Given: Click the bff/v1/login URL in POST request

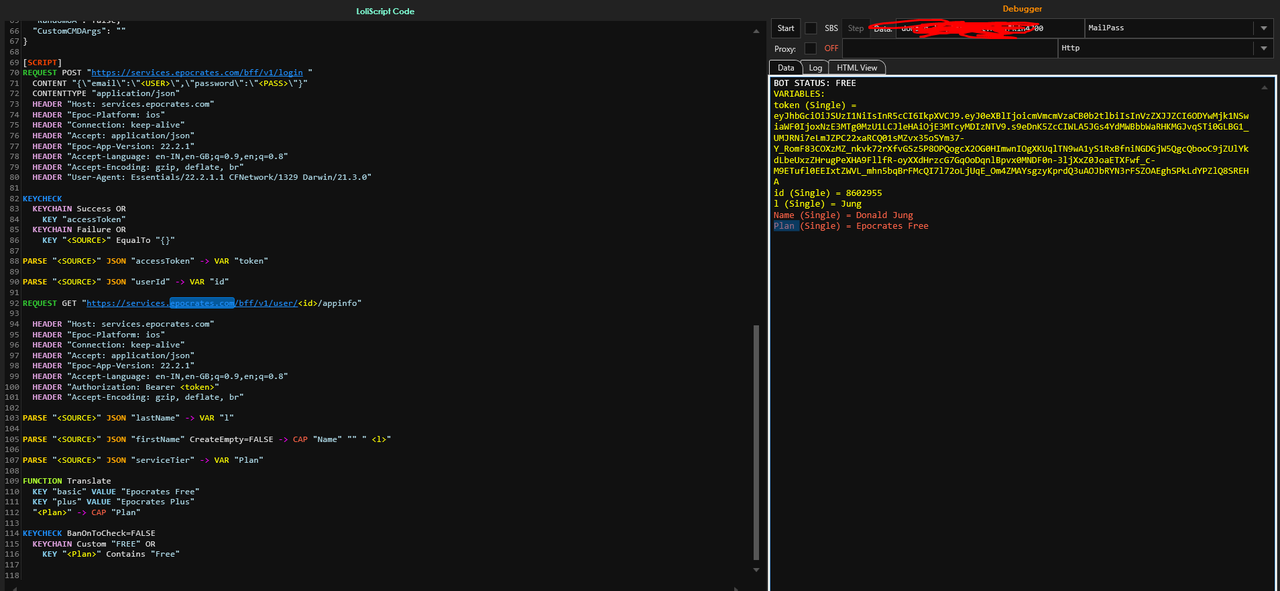Looking at the screenshot, I should click(x=199, y=73).
